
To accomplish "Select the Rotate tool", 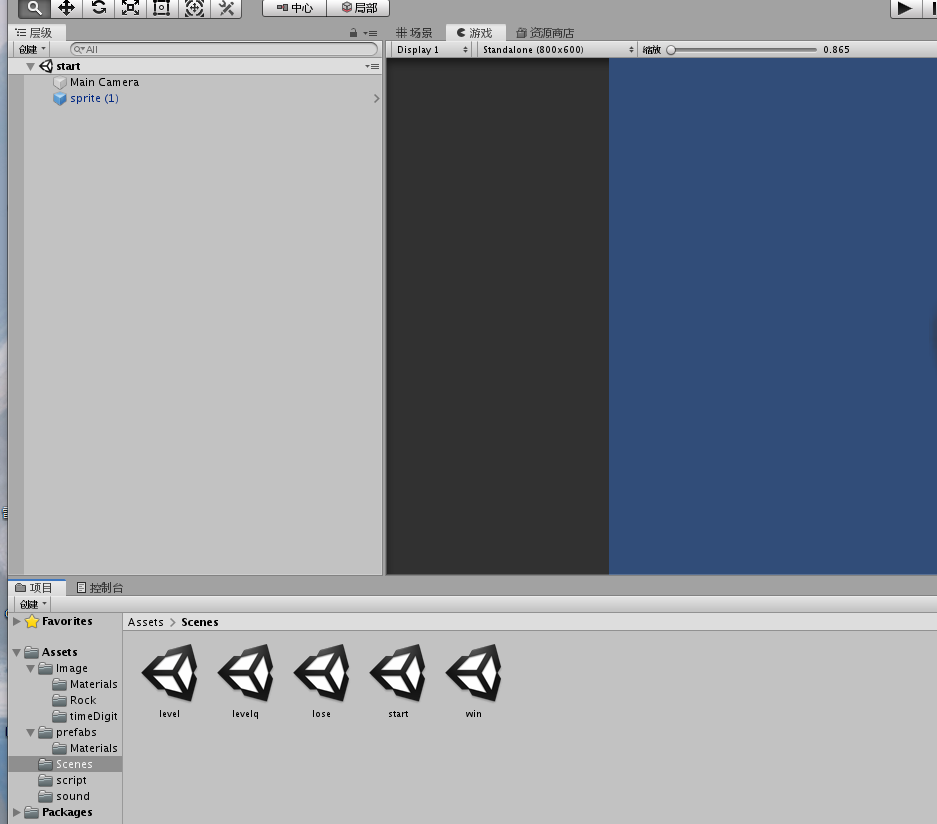I will (x=99, y=8).
